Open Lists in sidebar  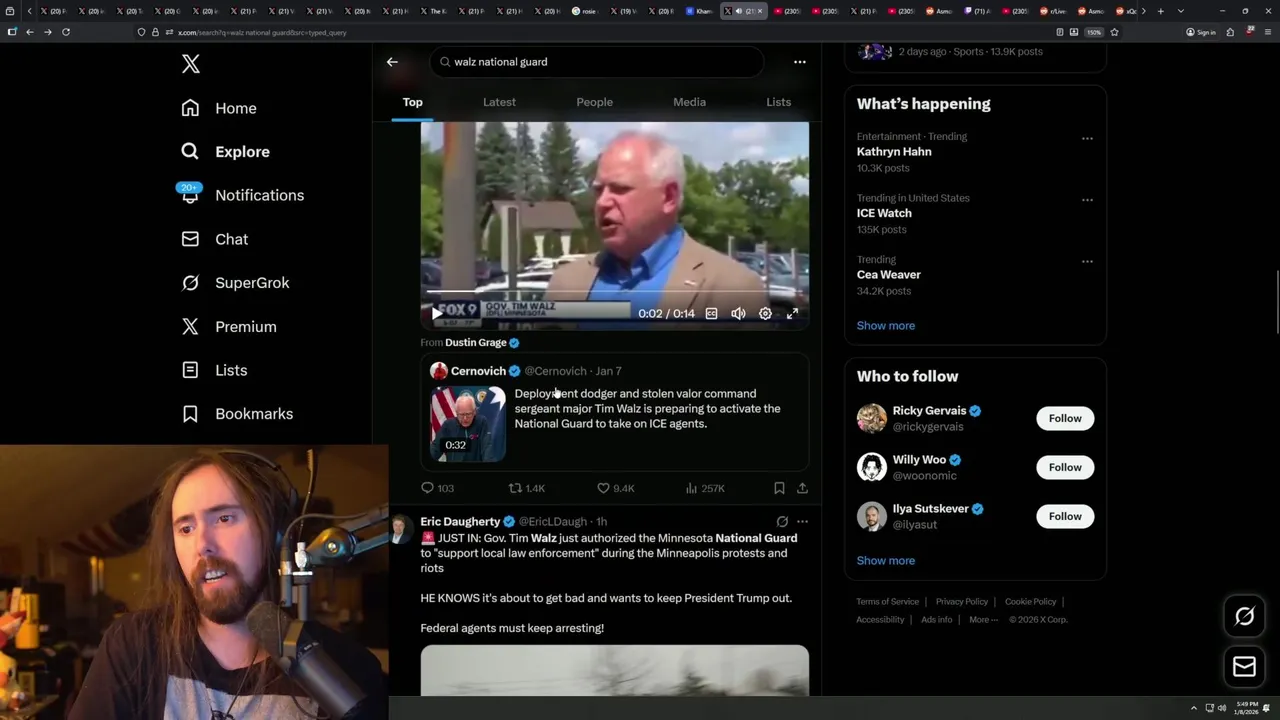[x=214, y=370]
